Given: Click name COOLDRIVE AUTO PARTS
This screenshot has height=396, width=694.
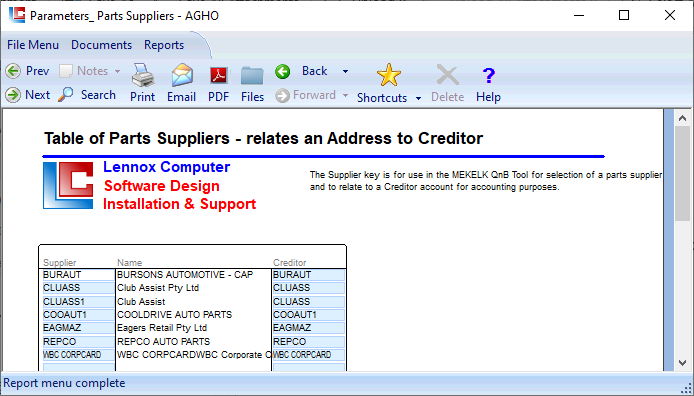Looking at the screenshot, I should [x=174, y=315].
